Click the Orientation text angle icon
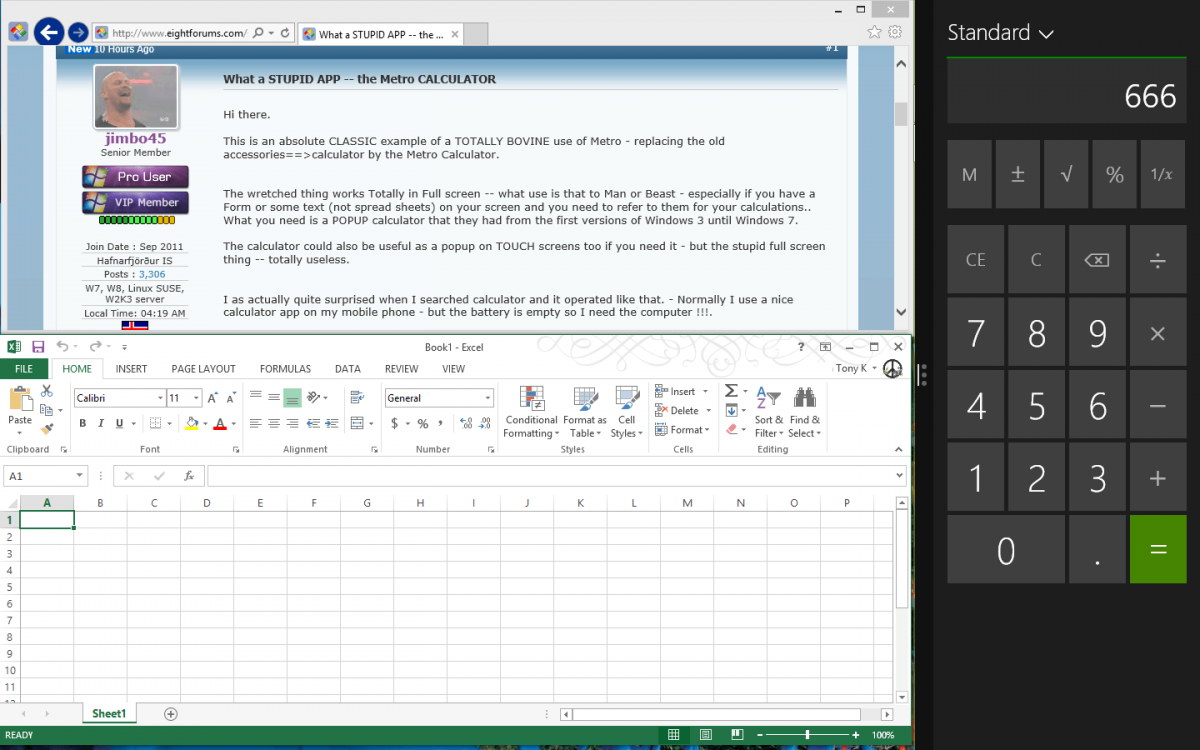The image size is (1200, 750). 313,398
